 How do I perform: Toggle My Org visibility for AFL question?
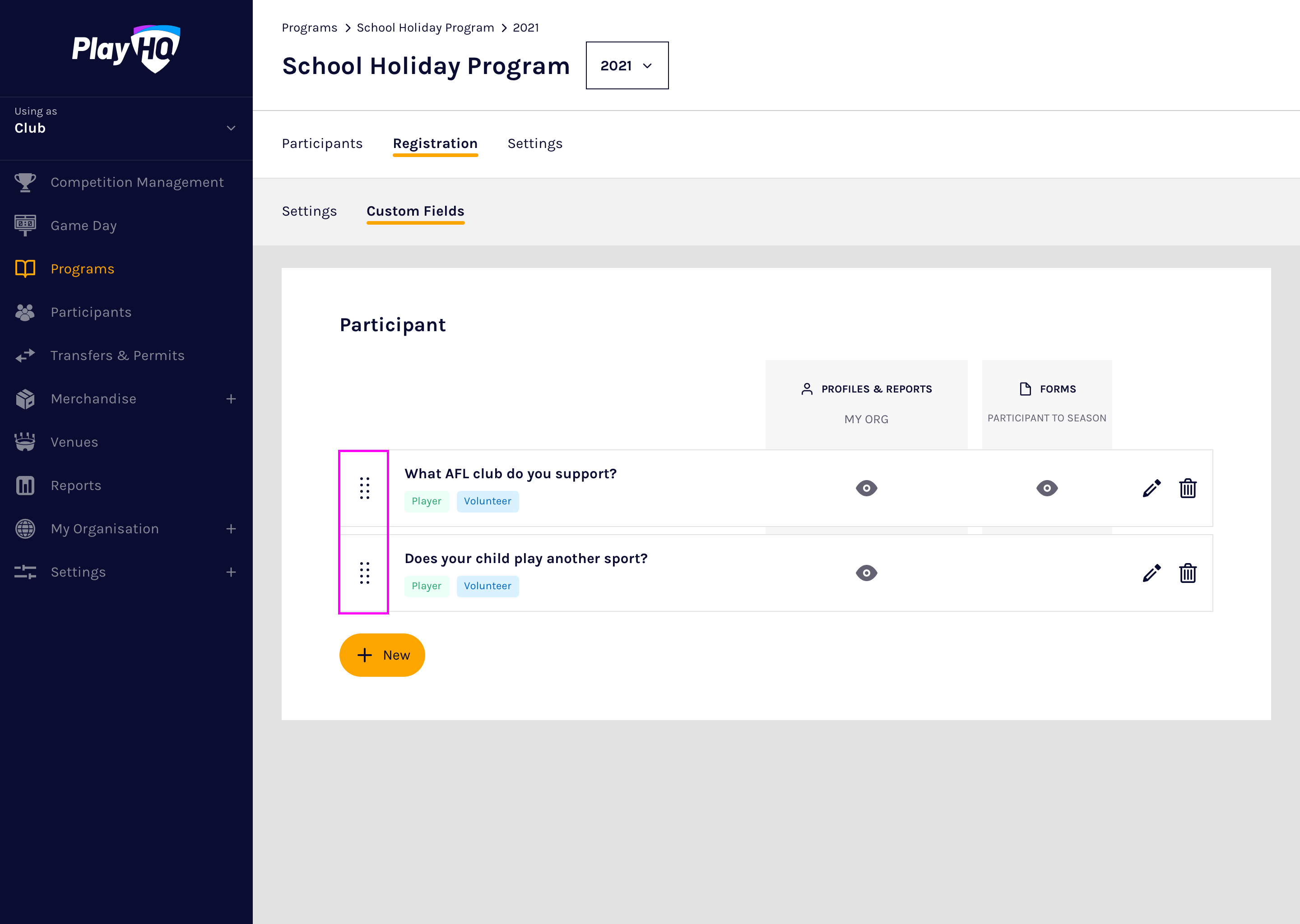(866, 488)
